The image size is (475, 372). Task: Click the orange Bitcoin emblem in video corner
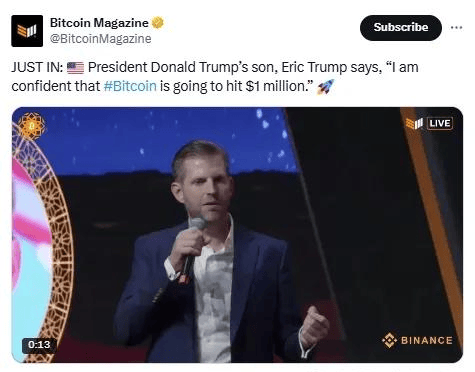click(x=31, y=126)
